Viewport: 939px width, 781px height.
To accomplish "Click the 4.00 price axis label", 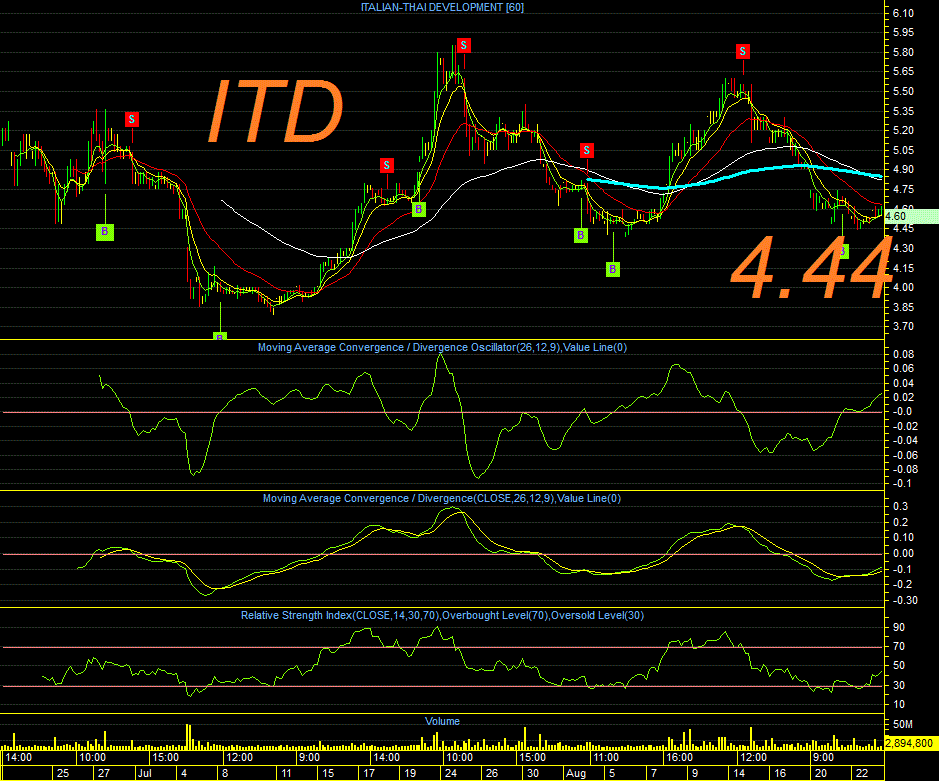I will click(x=903, y=287).
